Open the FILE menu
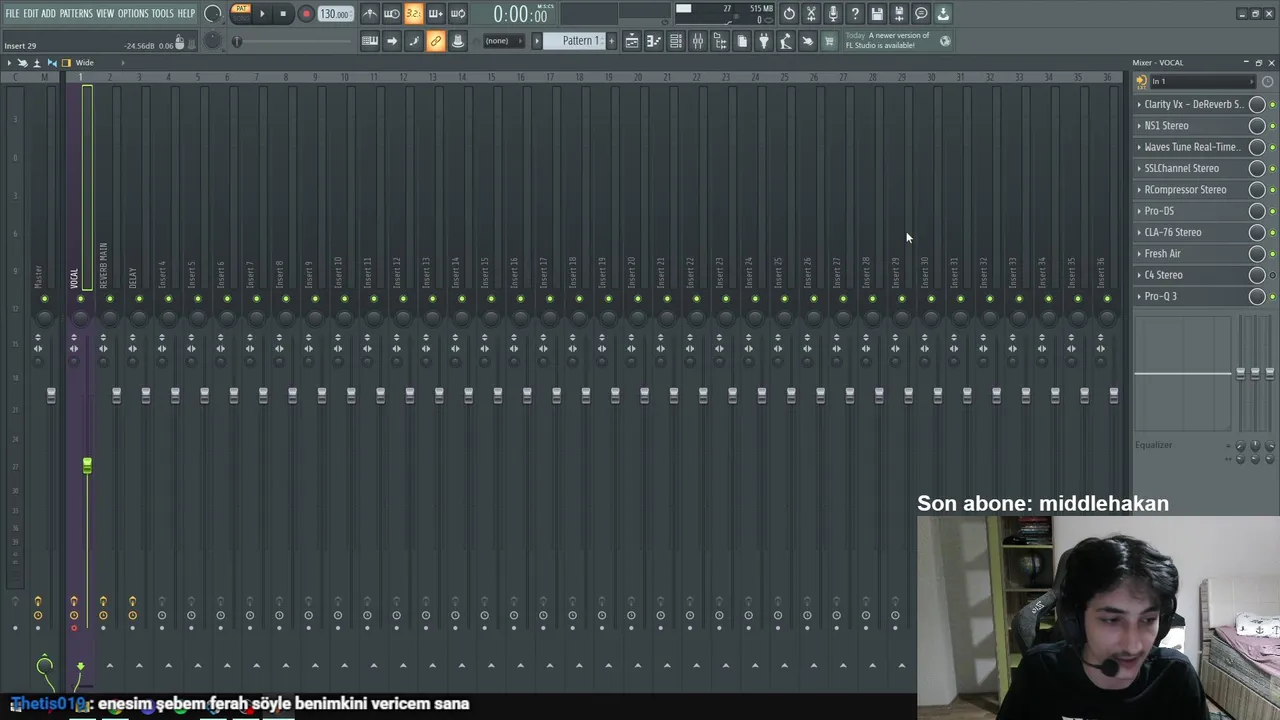 coord(12,13)
